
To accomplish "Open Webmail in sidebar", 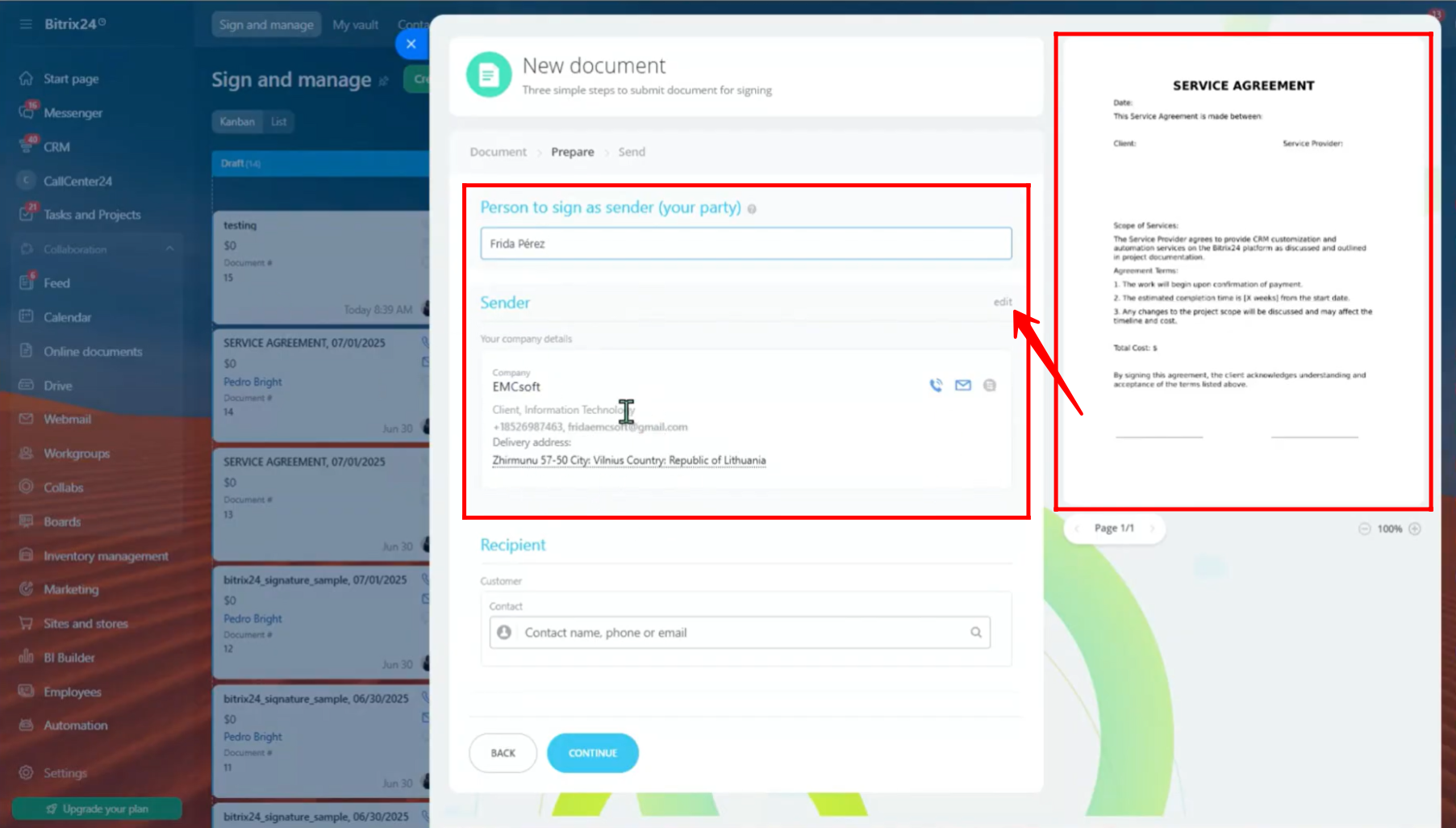I will point(67,419).
